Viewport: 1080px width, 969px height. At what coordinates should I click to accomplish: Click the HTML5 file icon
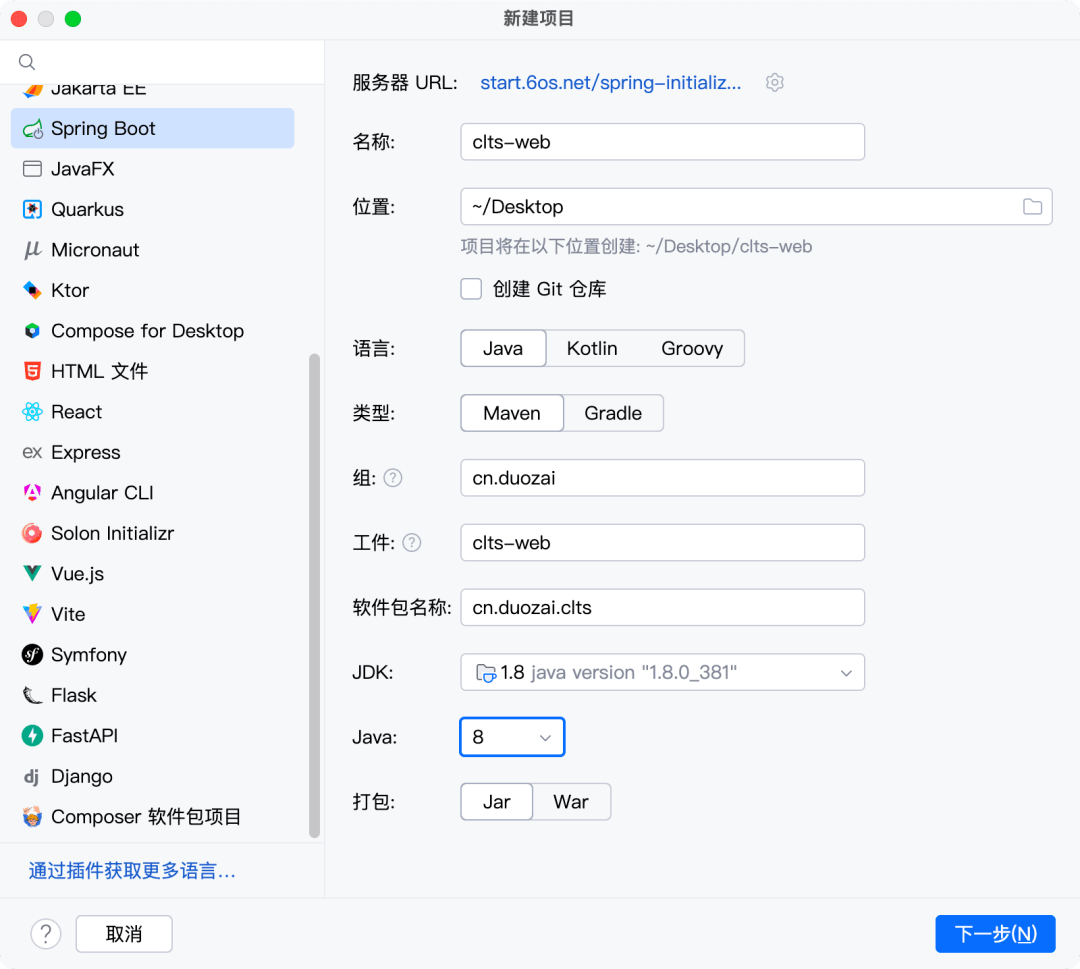pos(32,371)
